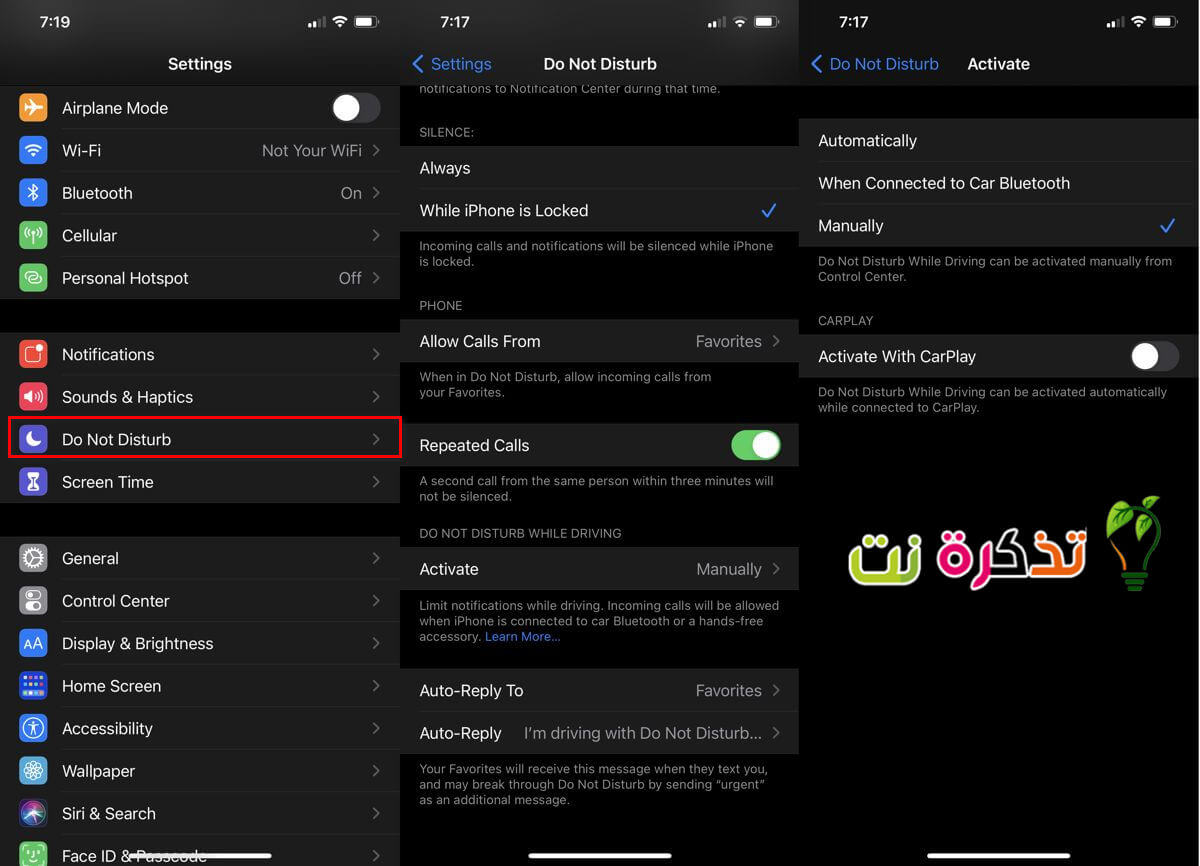Tap the 7:19 clock in status bar

(55, 22)
